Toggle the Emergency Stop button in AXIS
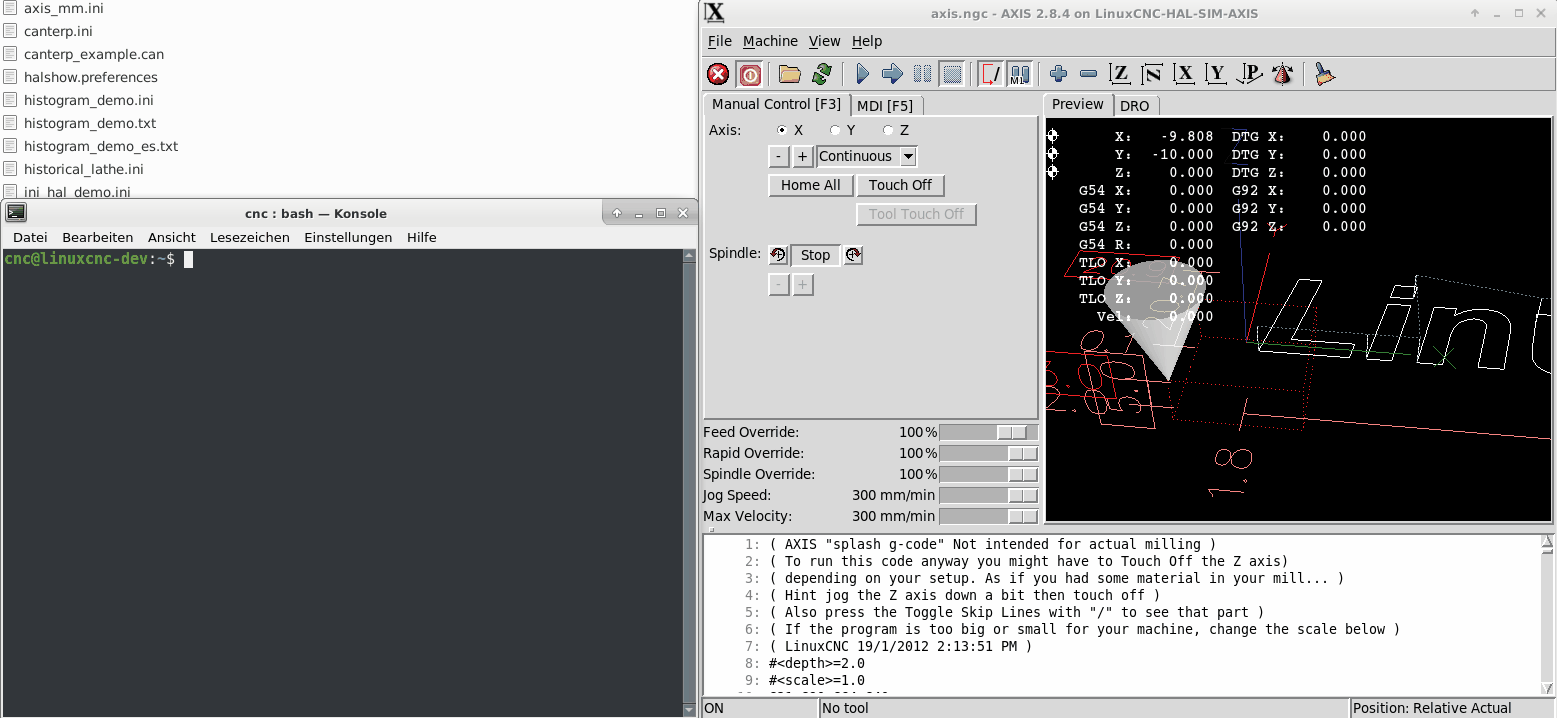Viewport: 1557px width, 718px height. coord(718,74)
